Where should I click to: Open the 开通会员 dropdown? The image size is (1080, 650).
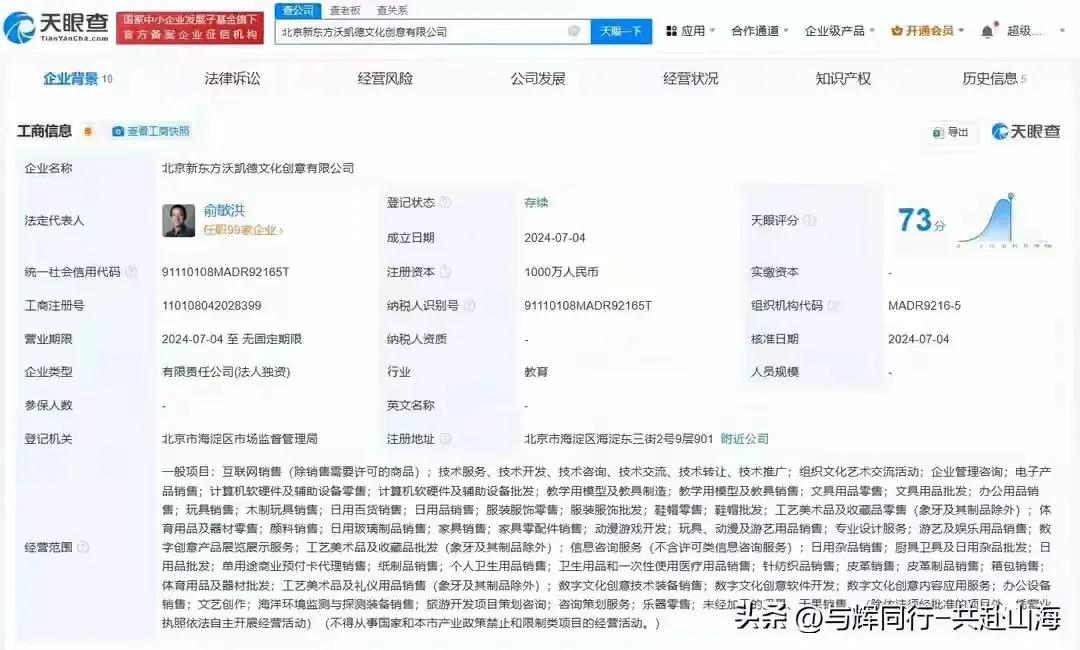pyautogui.click(x=928, y=31)
